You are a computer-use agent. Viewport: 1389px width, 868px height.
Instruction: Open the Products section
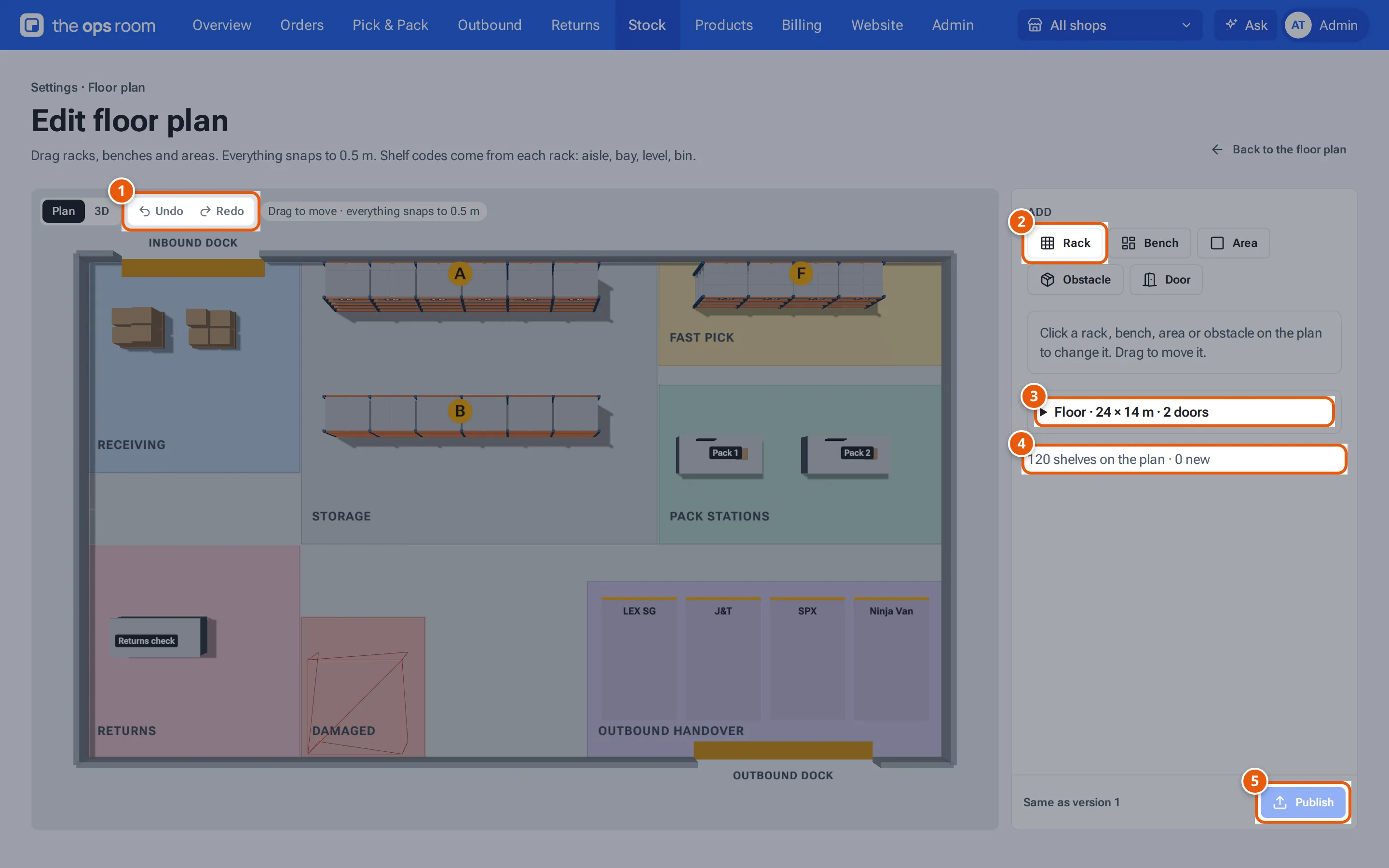click(x=724, y=25)
